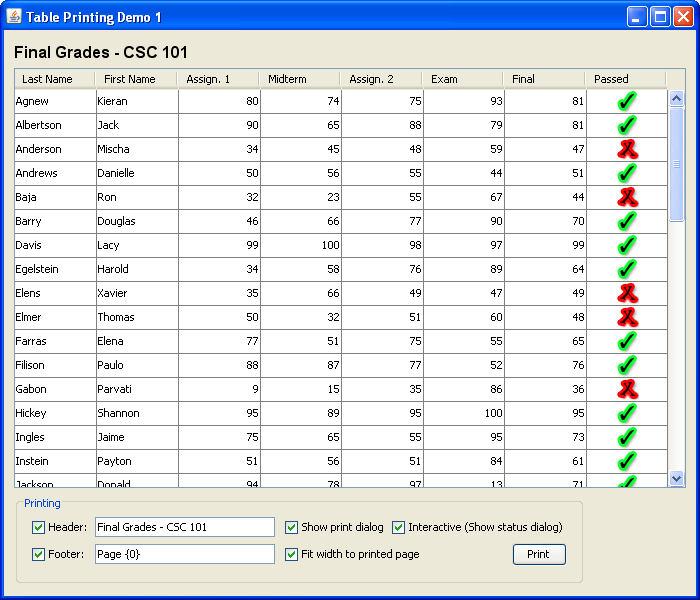Click the Print button
Image resolution: width=700 pixels, height=600 pixels.
539,554
